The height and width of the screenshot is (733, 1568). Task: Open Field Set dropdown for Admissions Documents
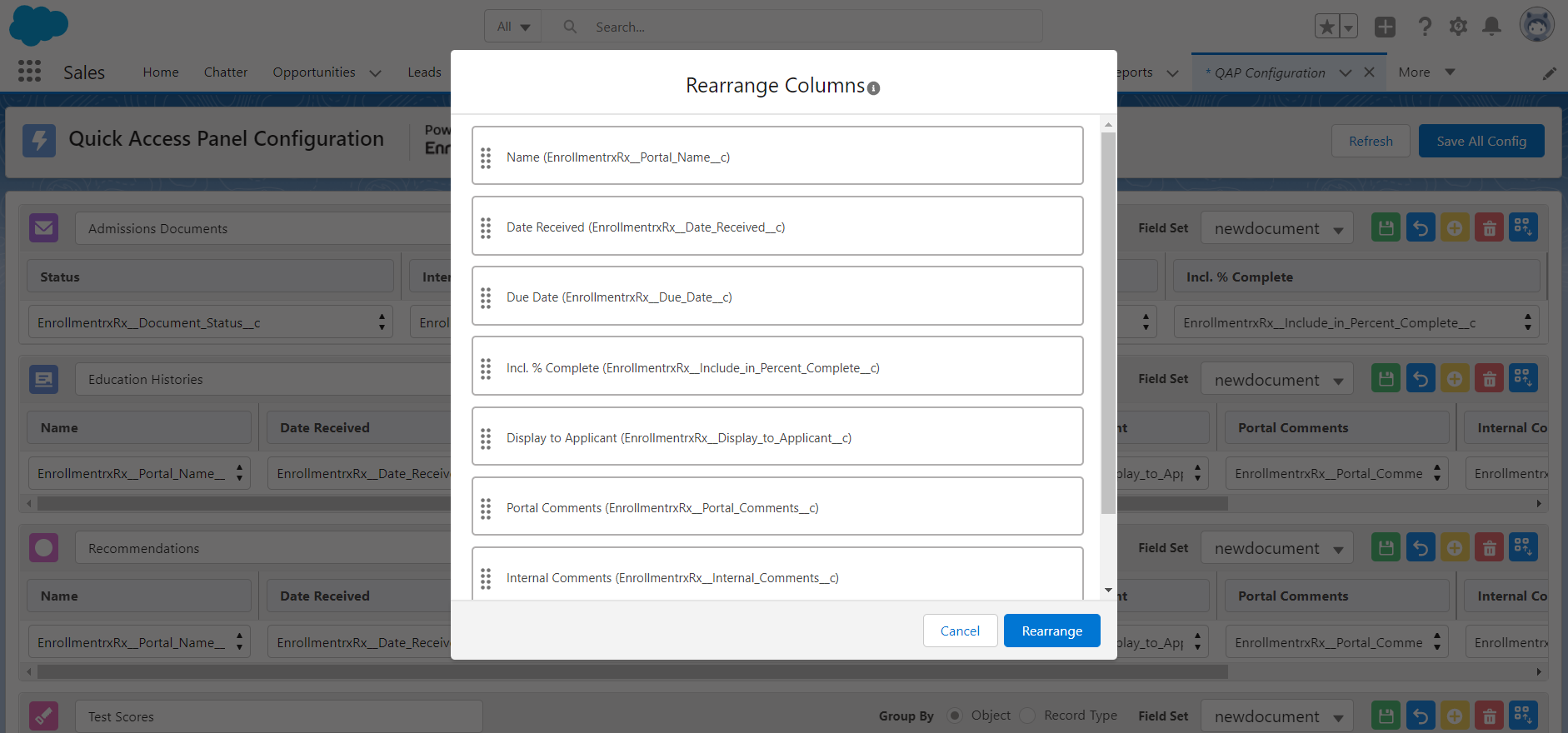[x=1277, y=228]
